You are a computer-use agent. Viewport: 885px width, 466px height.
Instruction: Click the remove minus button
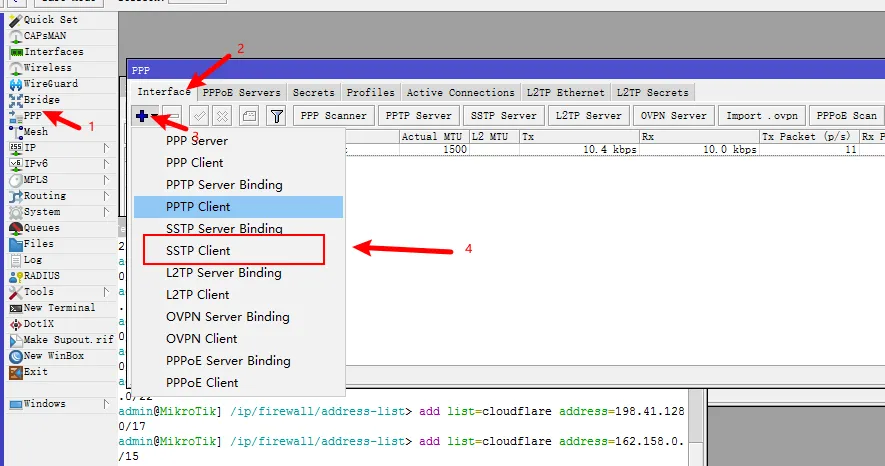pos(173,116)
